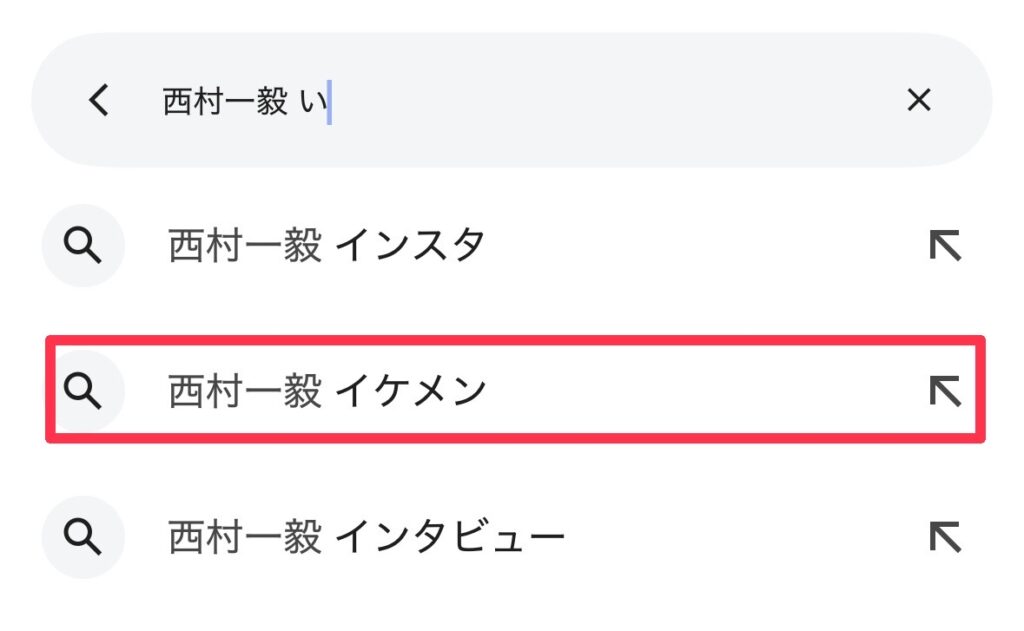Click the magnifier icon beside 西村一毅 インスタ
The height and width of the screenshot is (631, 1024).
pyautogui.click(x=83, y=246)
